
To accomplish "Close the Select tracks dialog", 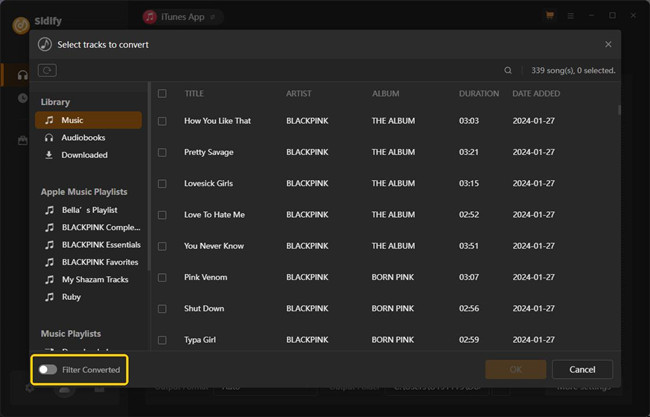I will (x=608, y=44).
